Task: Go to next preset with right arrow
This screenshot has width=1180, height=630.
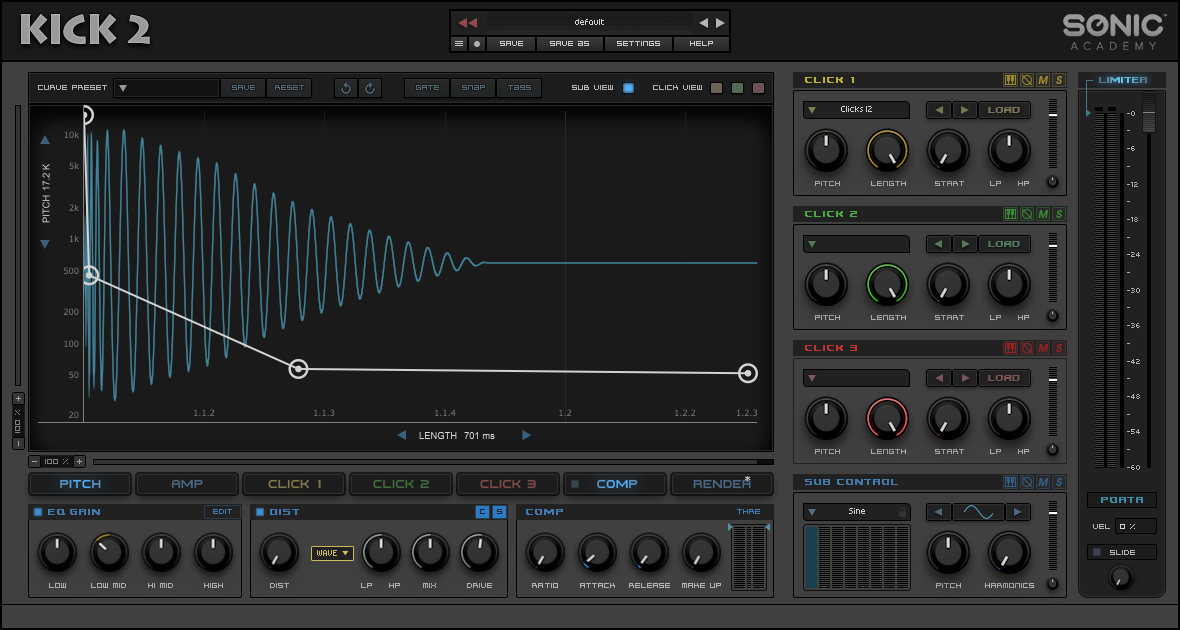Action: point(720,23)
